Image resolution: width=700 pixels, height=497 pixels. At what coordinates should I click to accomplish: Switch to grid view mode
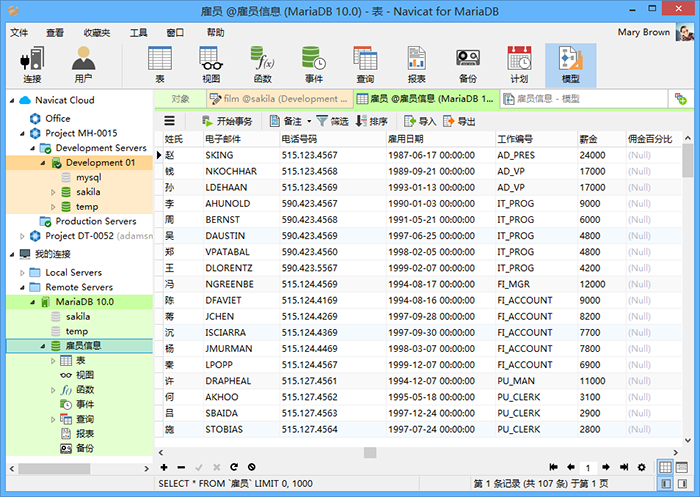tap(665, 467)
